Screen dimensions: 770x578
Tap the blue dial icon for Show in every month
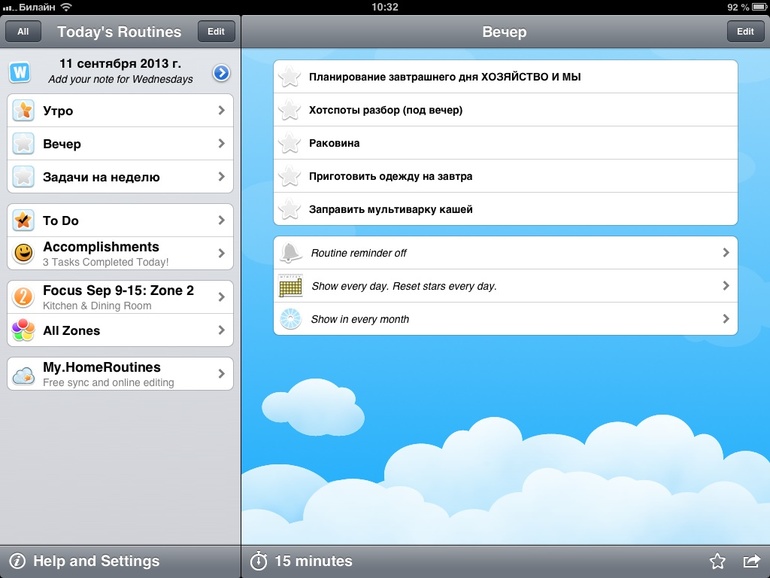click(x=290, y=319)
